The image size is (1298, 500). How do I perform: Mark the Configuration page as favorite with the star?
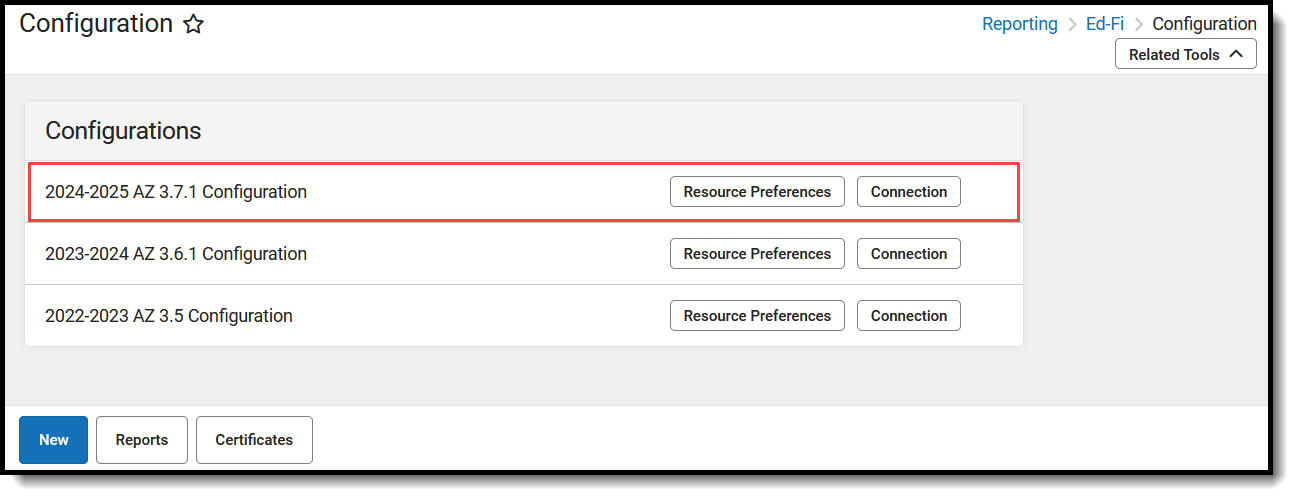194,25
